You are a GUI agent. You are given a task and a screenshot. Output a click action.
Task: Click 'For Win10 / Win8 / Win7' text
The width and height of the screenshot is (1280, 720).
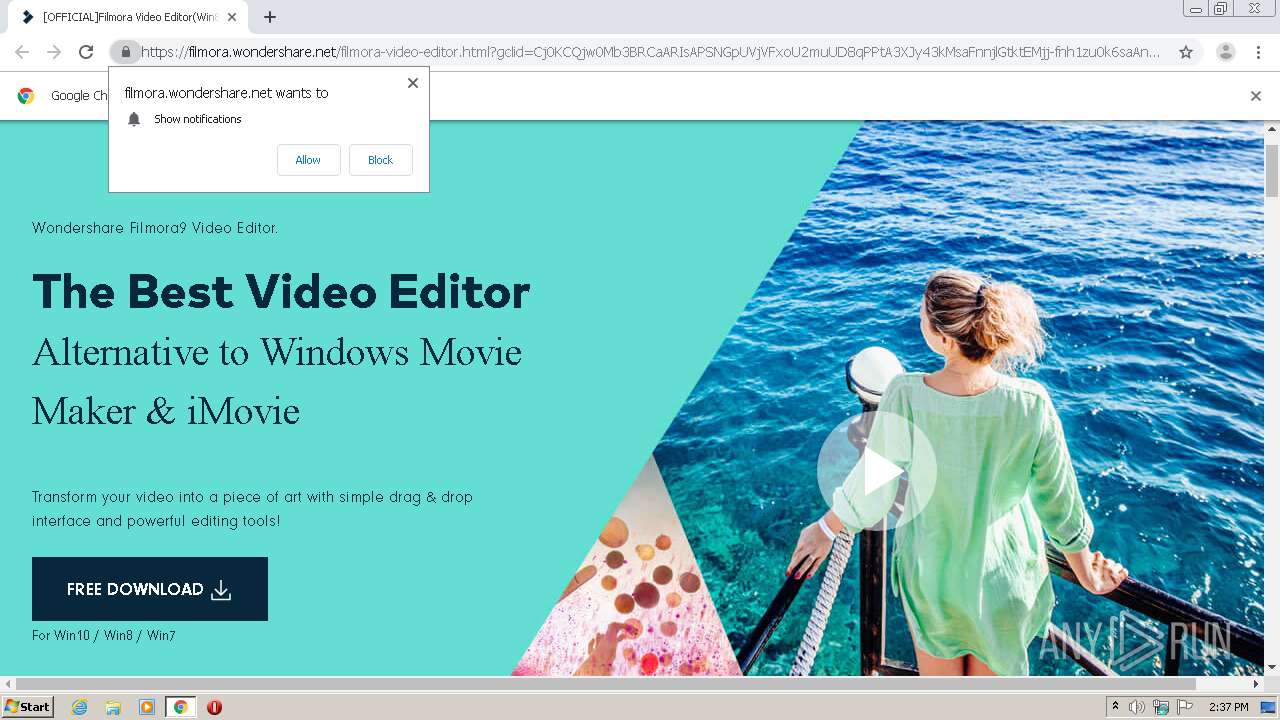104,635
